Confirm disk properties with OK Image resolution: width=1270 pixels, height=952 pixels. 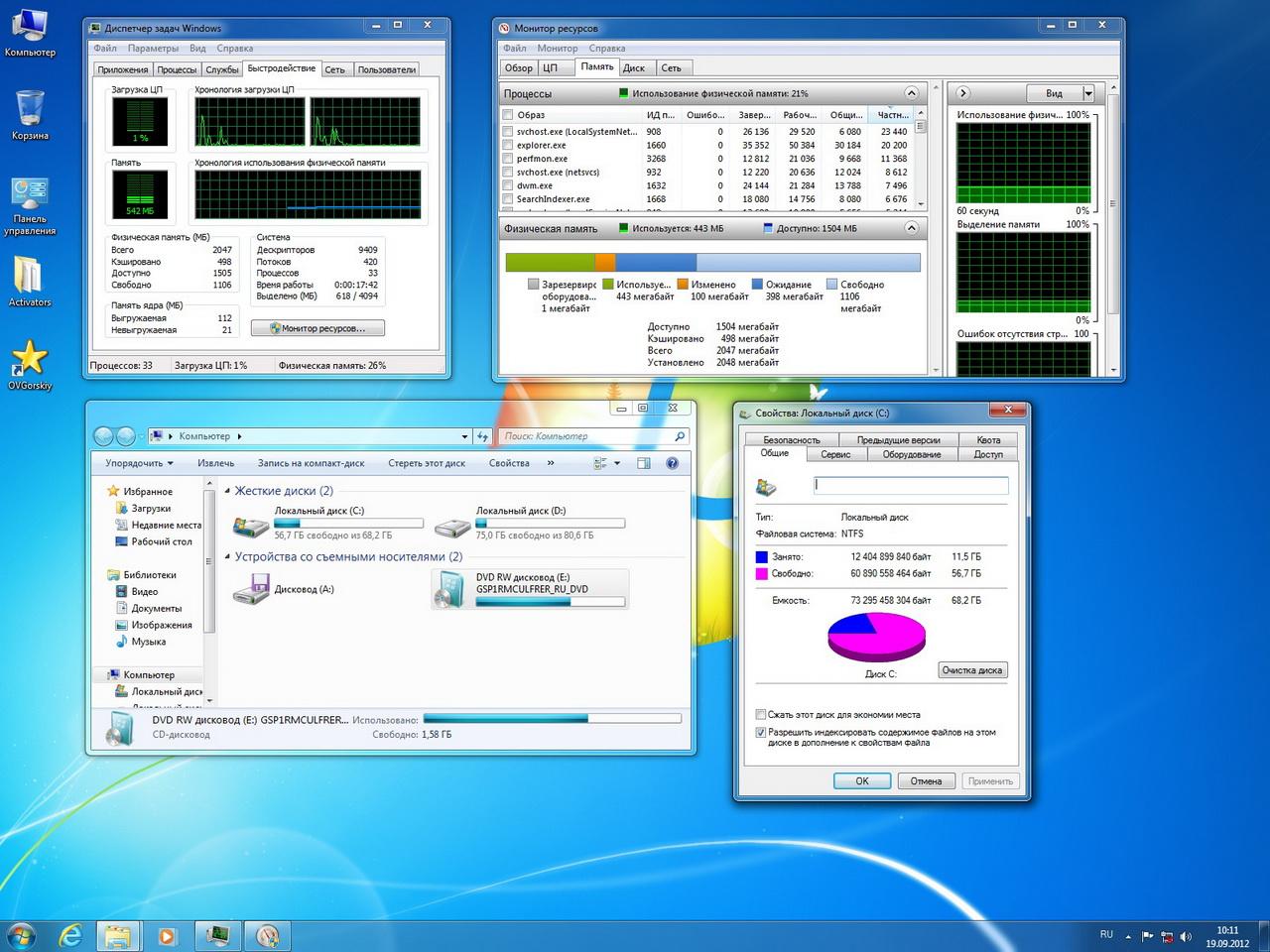click(x=862, y=781)
